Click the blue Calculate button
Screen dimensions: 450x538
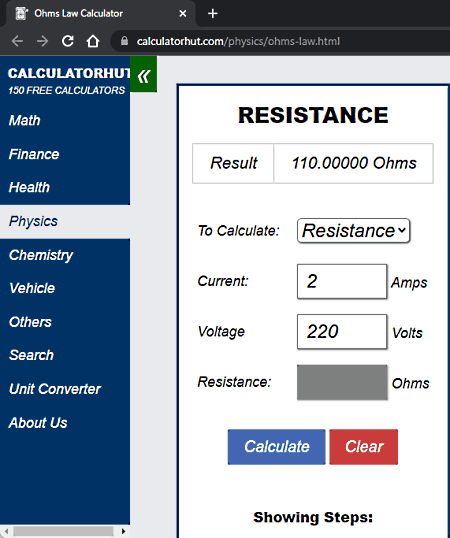click(276, 447)
